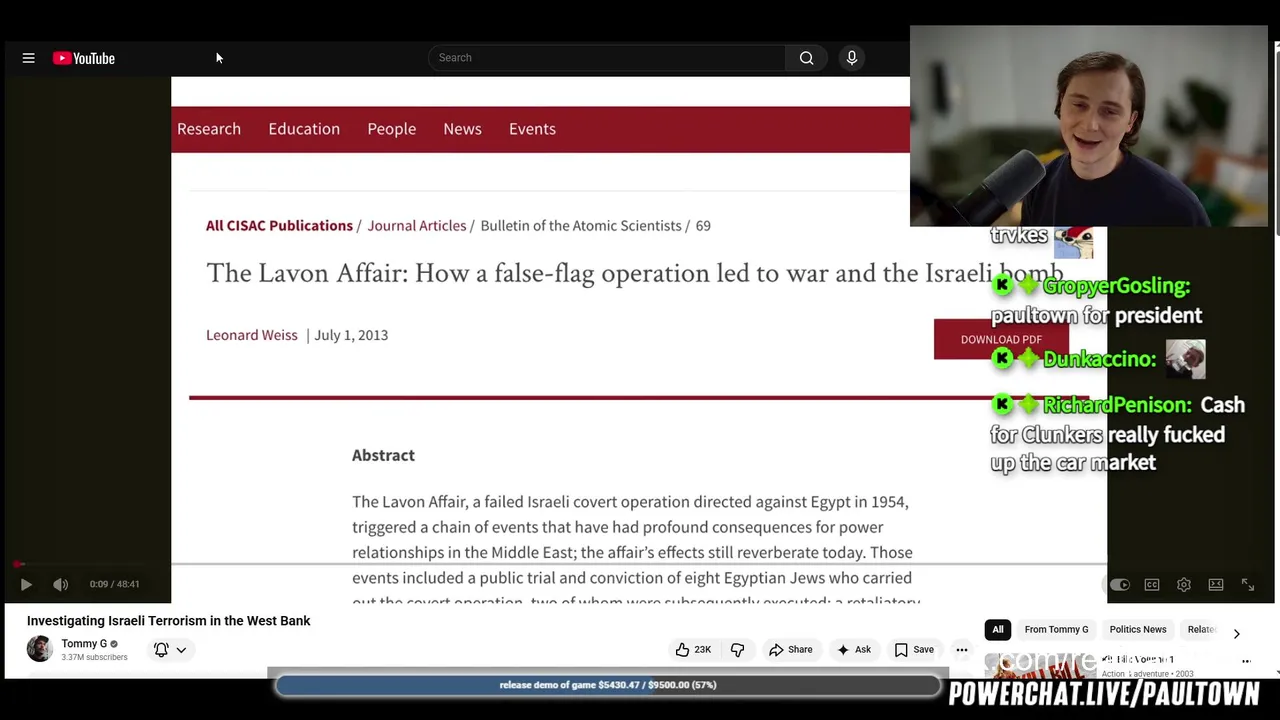Like the video (23K)
Viewport: 1280px width, 720px height.
click(x=692, y=650)
